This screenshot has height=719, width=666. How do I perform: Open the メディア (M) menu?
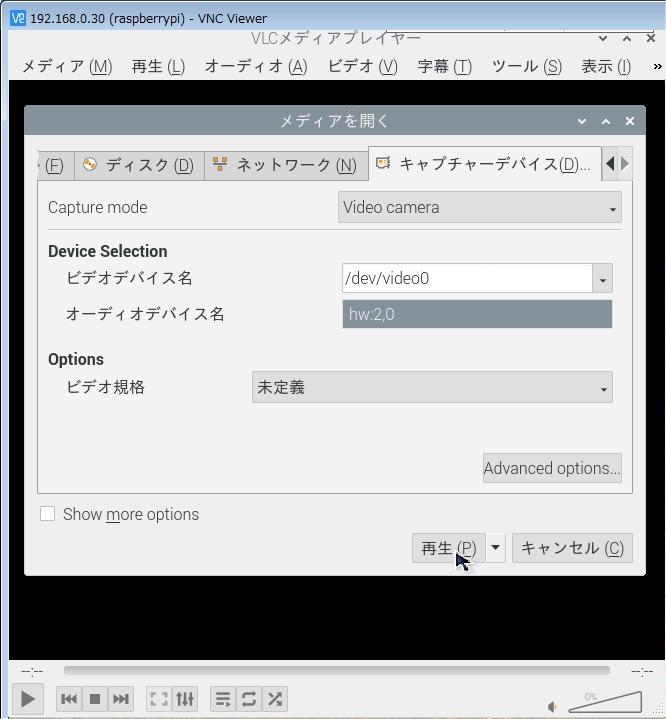[x=67, y=66]
